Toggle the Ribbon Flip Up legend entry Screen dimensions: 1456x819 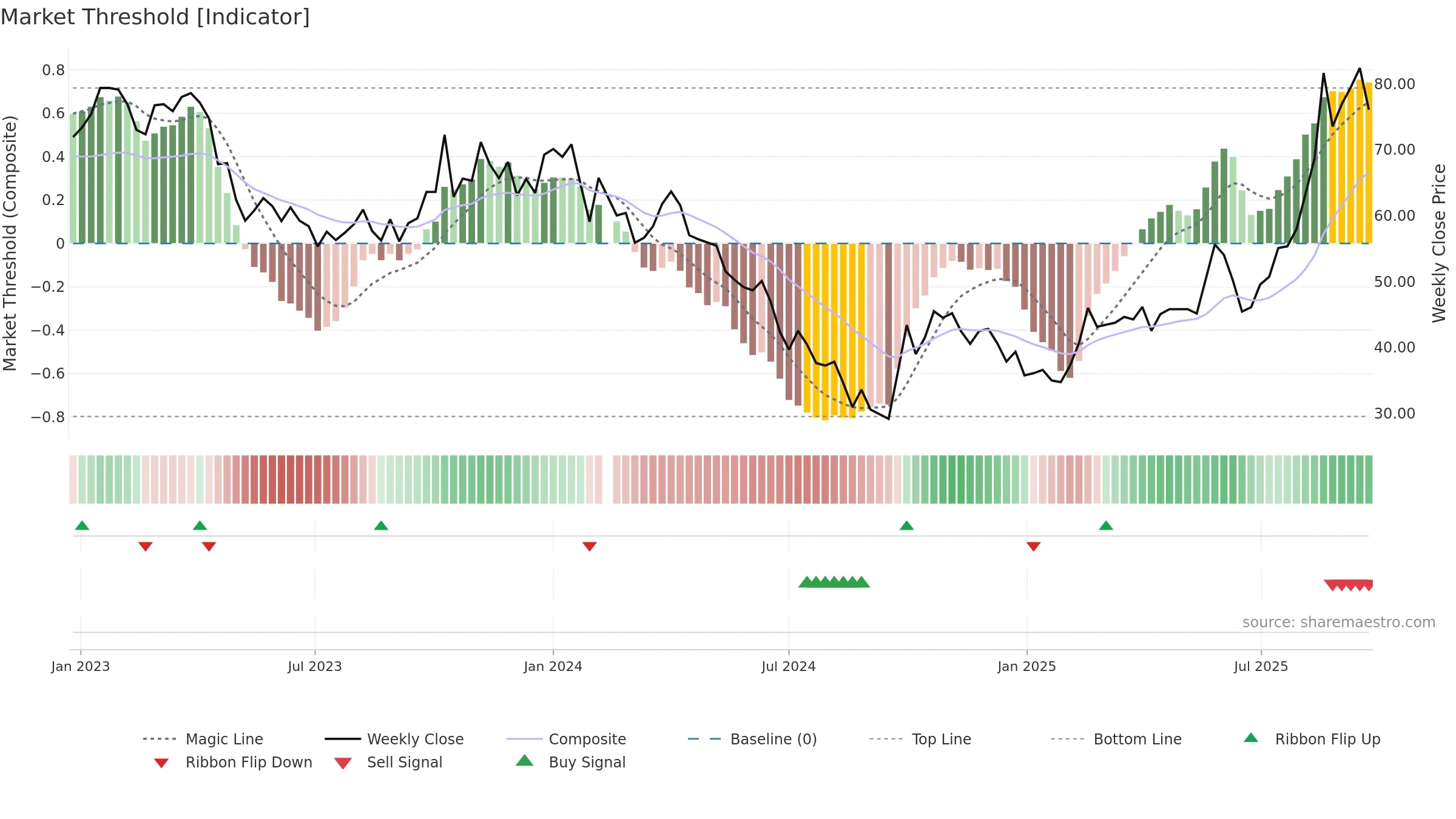1312,739
